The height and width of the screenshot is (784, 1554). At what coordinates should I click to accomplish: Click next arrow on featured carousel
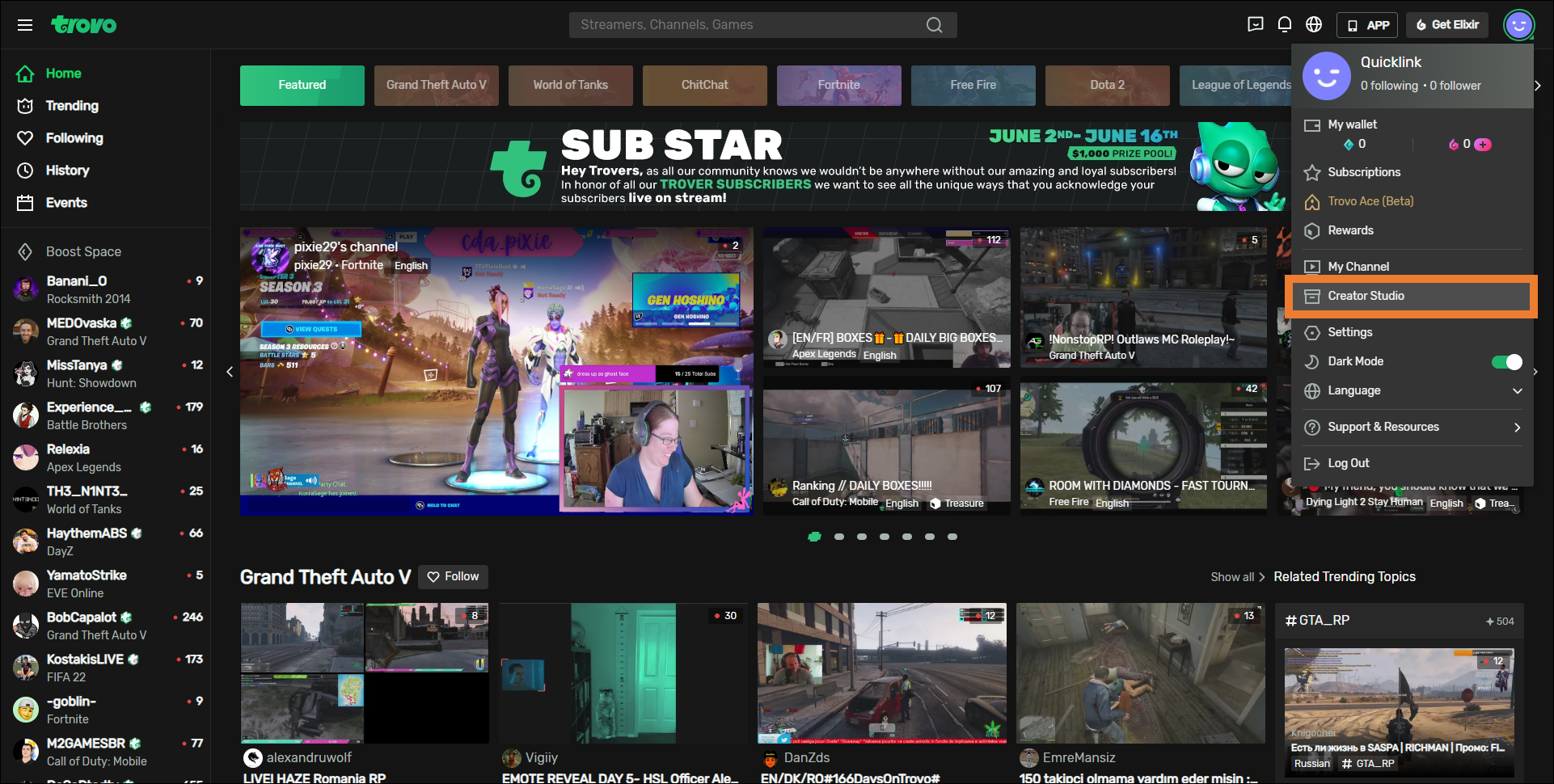1535,372
